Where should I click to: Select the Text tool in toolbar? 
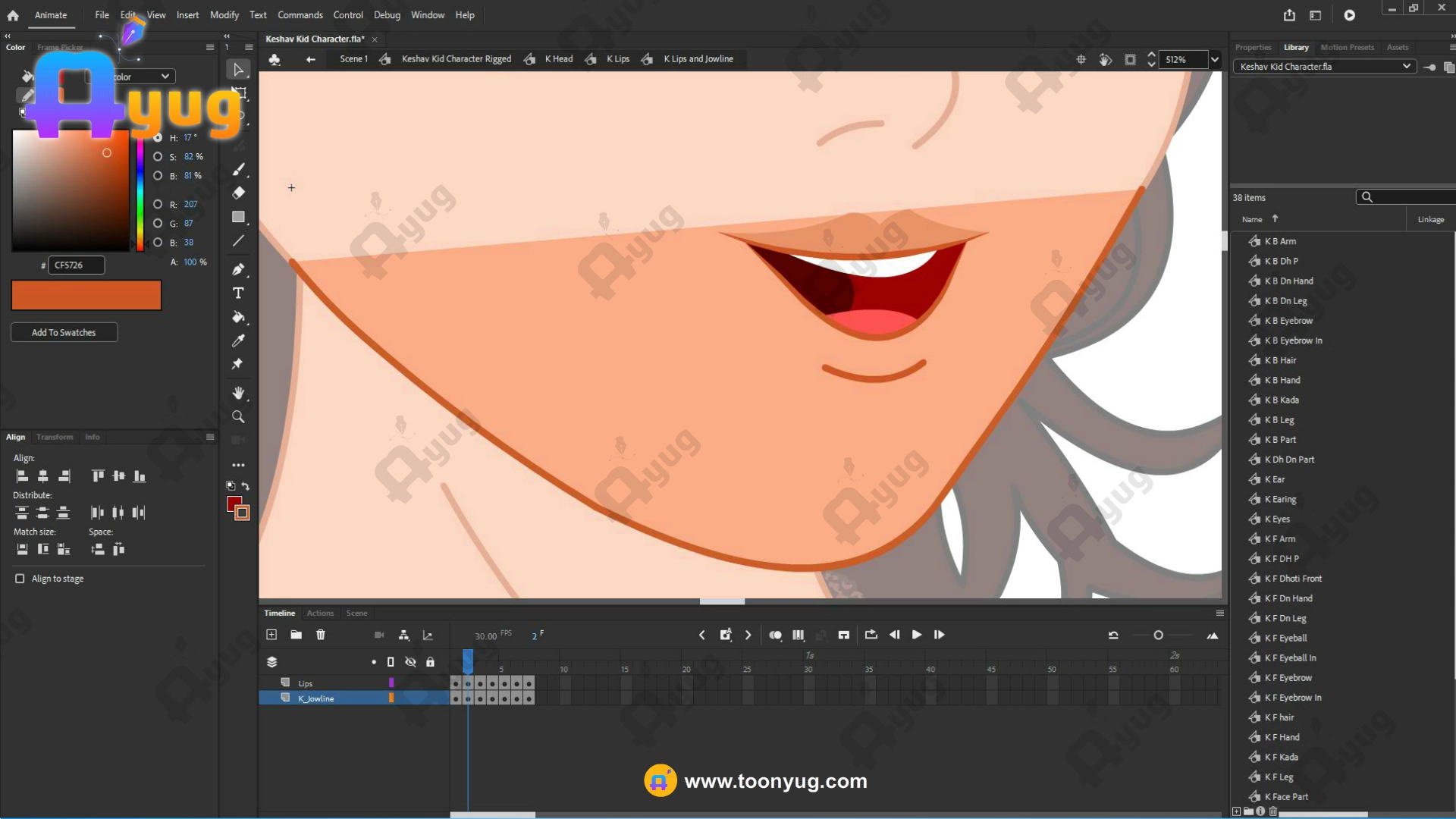pos(238,293)
